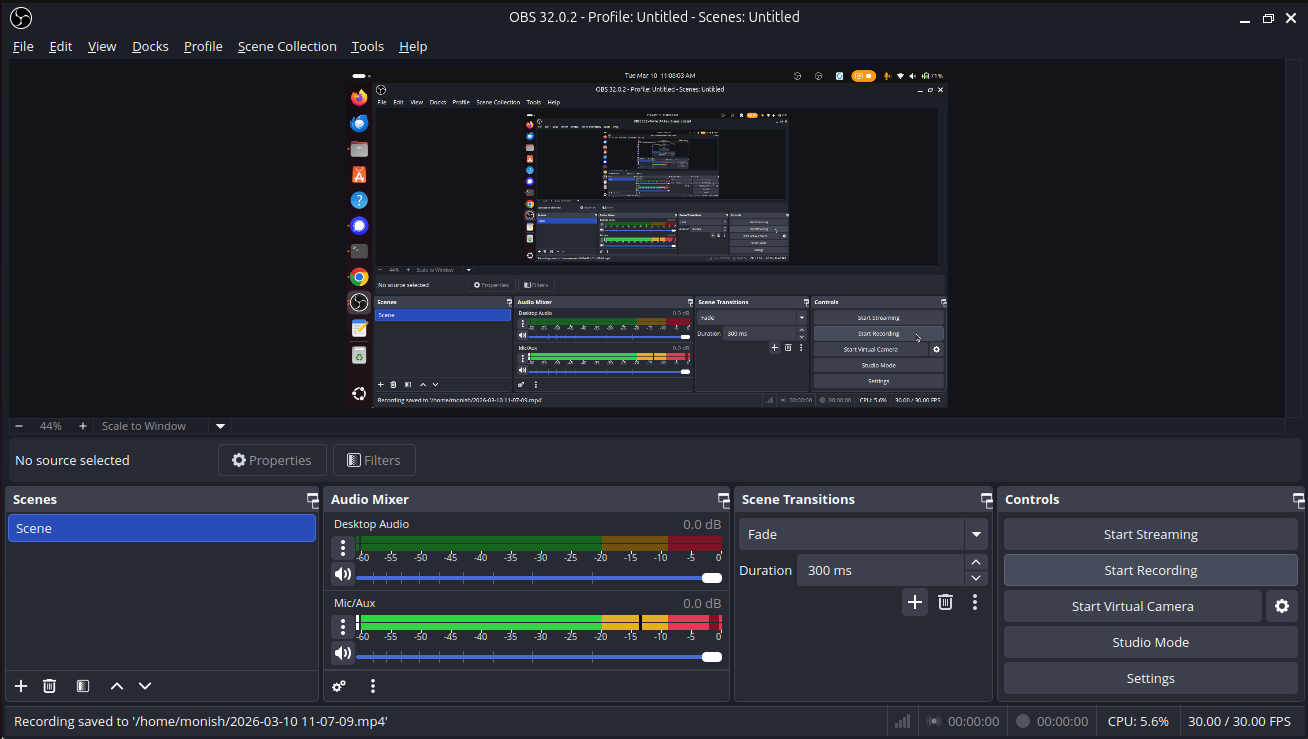Expand the Fade transition dropdown
Screen dimensions: 1308x739
pyautogui.click(x=975, y=534)
